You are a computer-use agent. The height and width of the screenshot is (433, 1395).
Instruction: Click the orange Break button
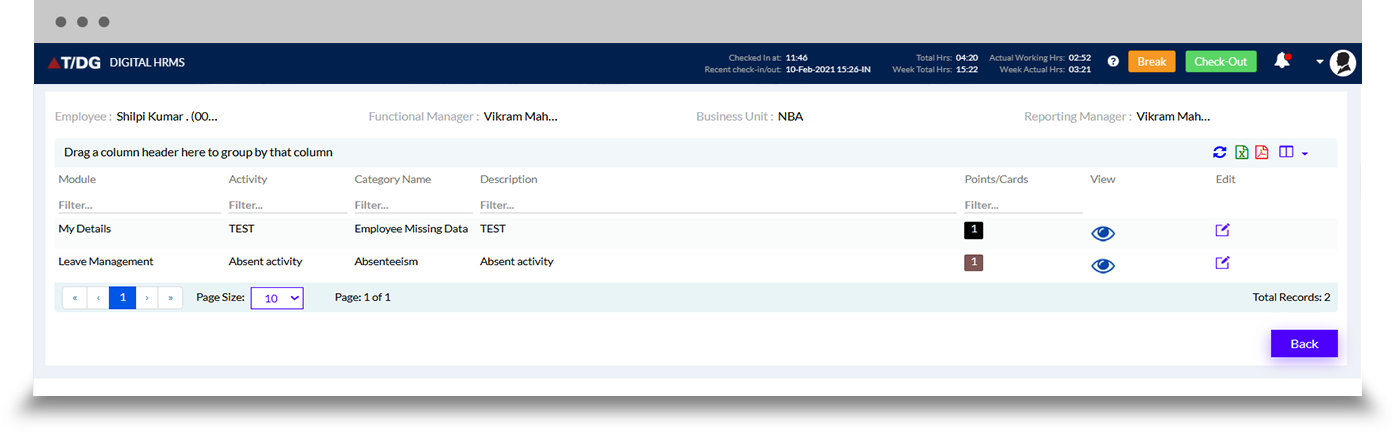1152,62
